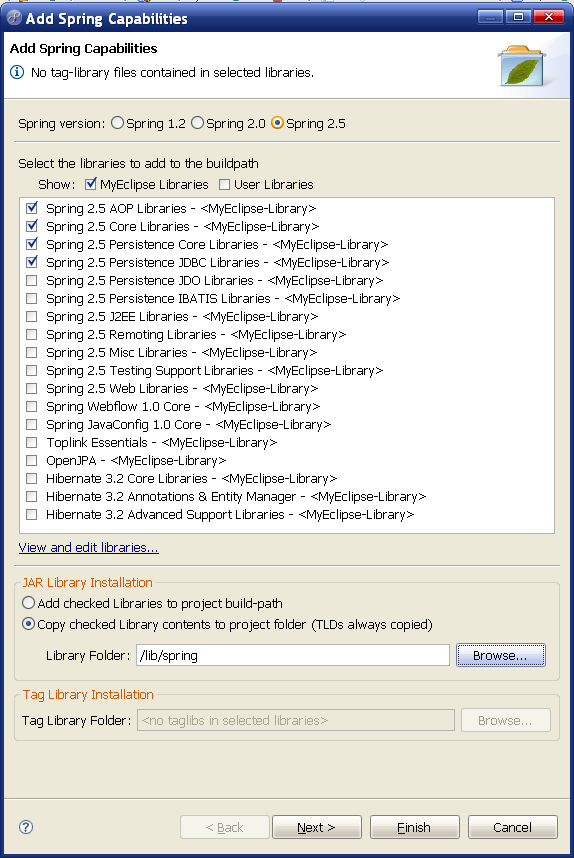This screenshot has width=574, height=858.
Task: Enable the User Libraries checkbox
Action: (x=224, y=185)
